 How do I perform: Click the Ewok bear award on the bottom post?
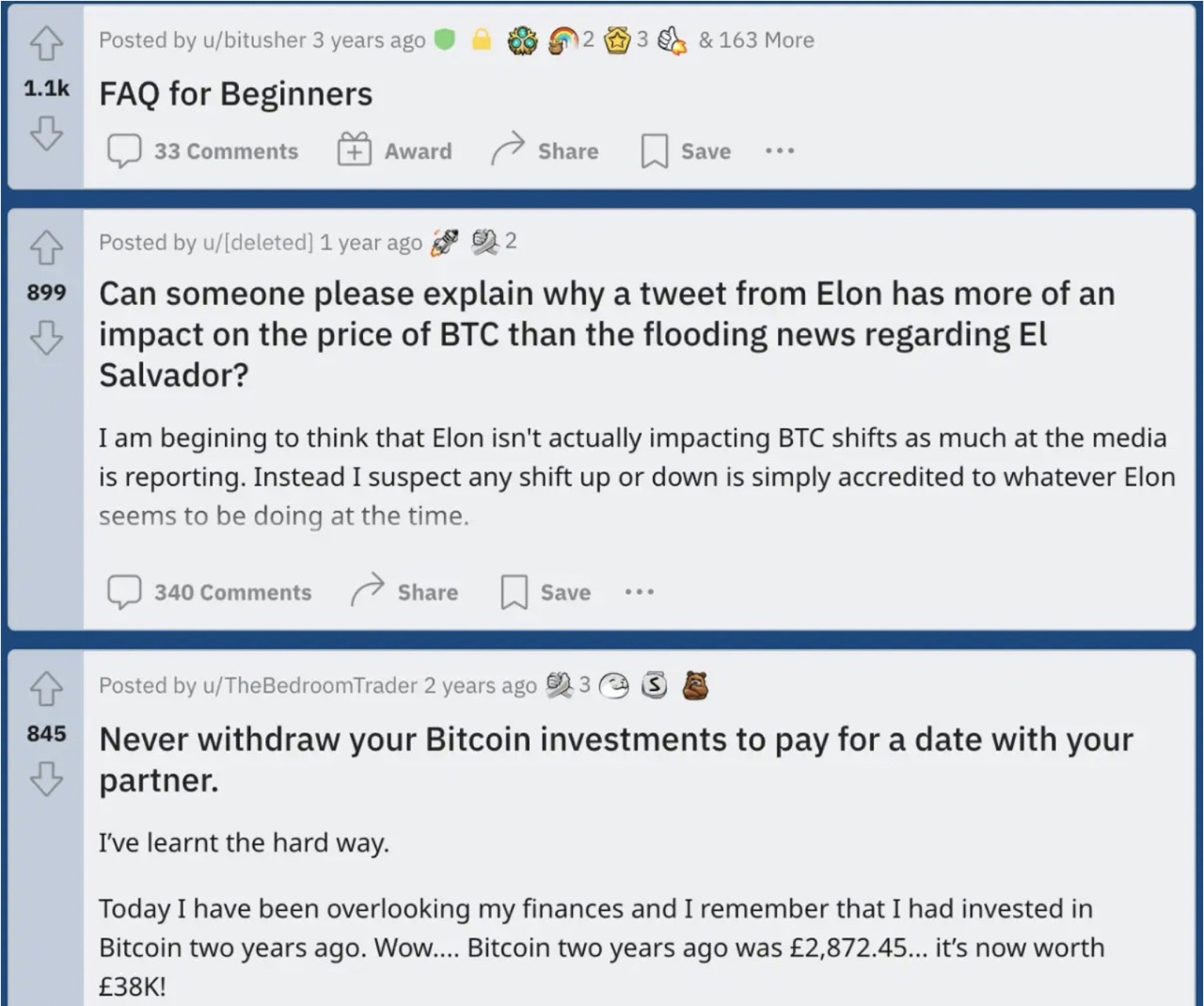point(697,686)
